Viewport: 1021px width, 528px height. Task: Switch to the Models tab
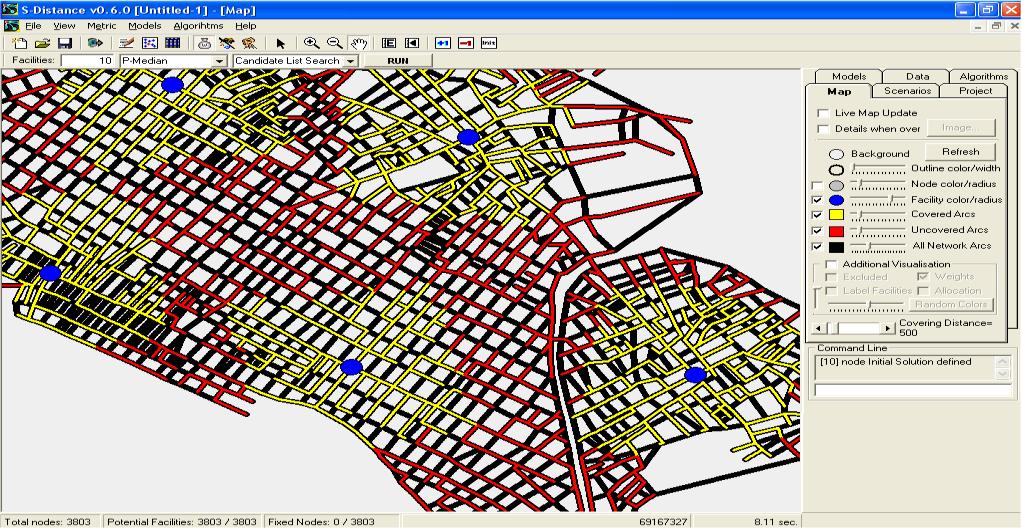pos(849,76)
